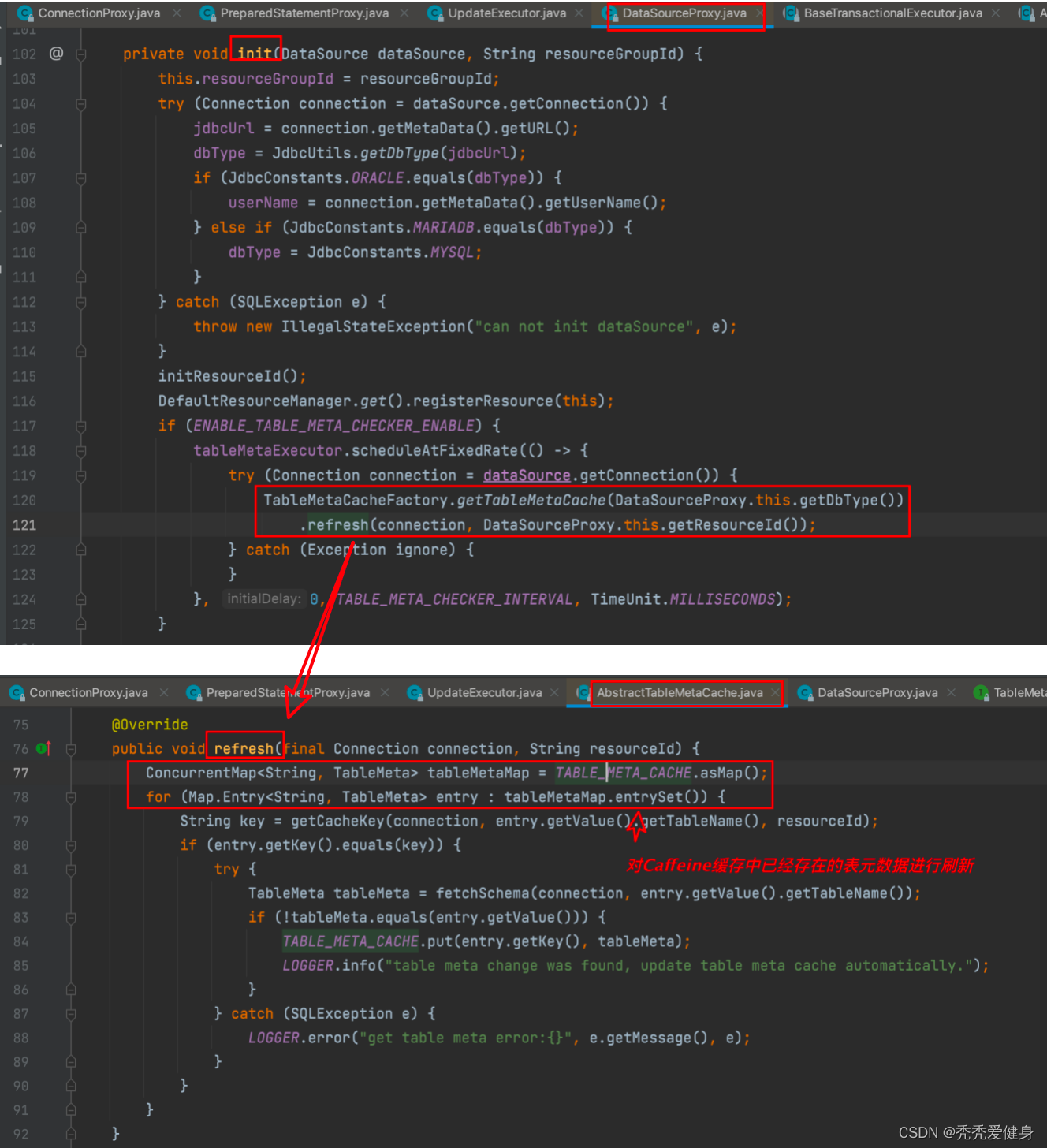Screen dimensions: 1047x1148
Task: Click line number 84 in the gutter
Action: coord(20,941)
